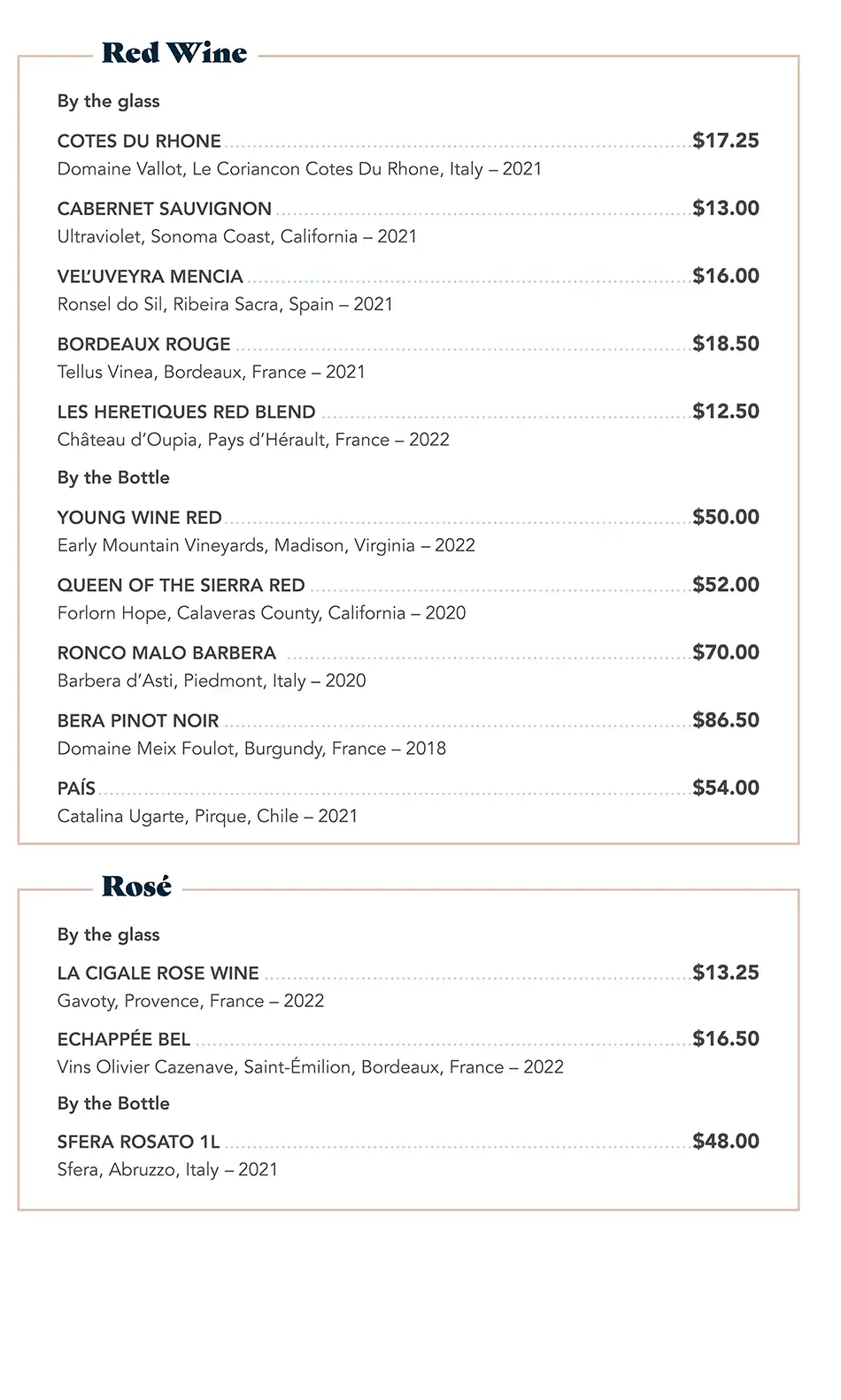Choose the Bera Pinot Noir bottle
This screenshot has width=841, height=1400.
[137, 721]
